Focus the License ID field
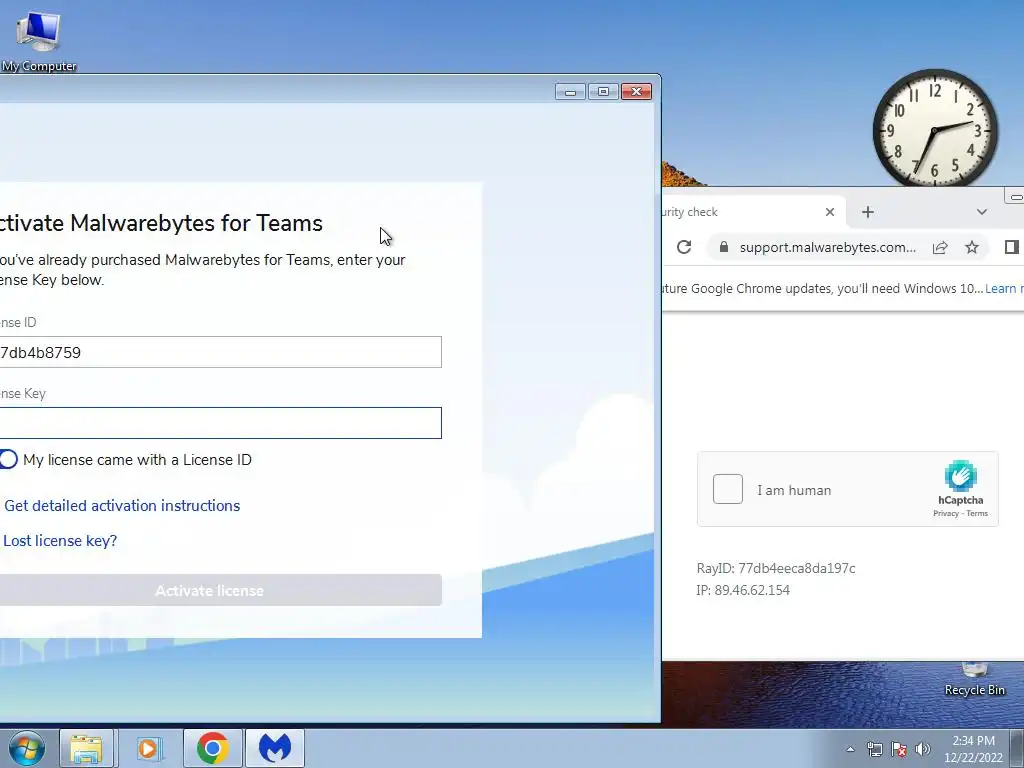This screenshot has height=768, width=1024. (x=220, y=352)
